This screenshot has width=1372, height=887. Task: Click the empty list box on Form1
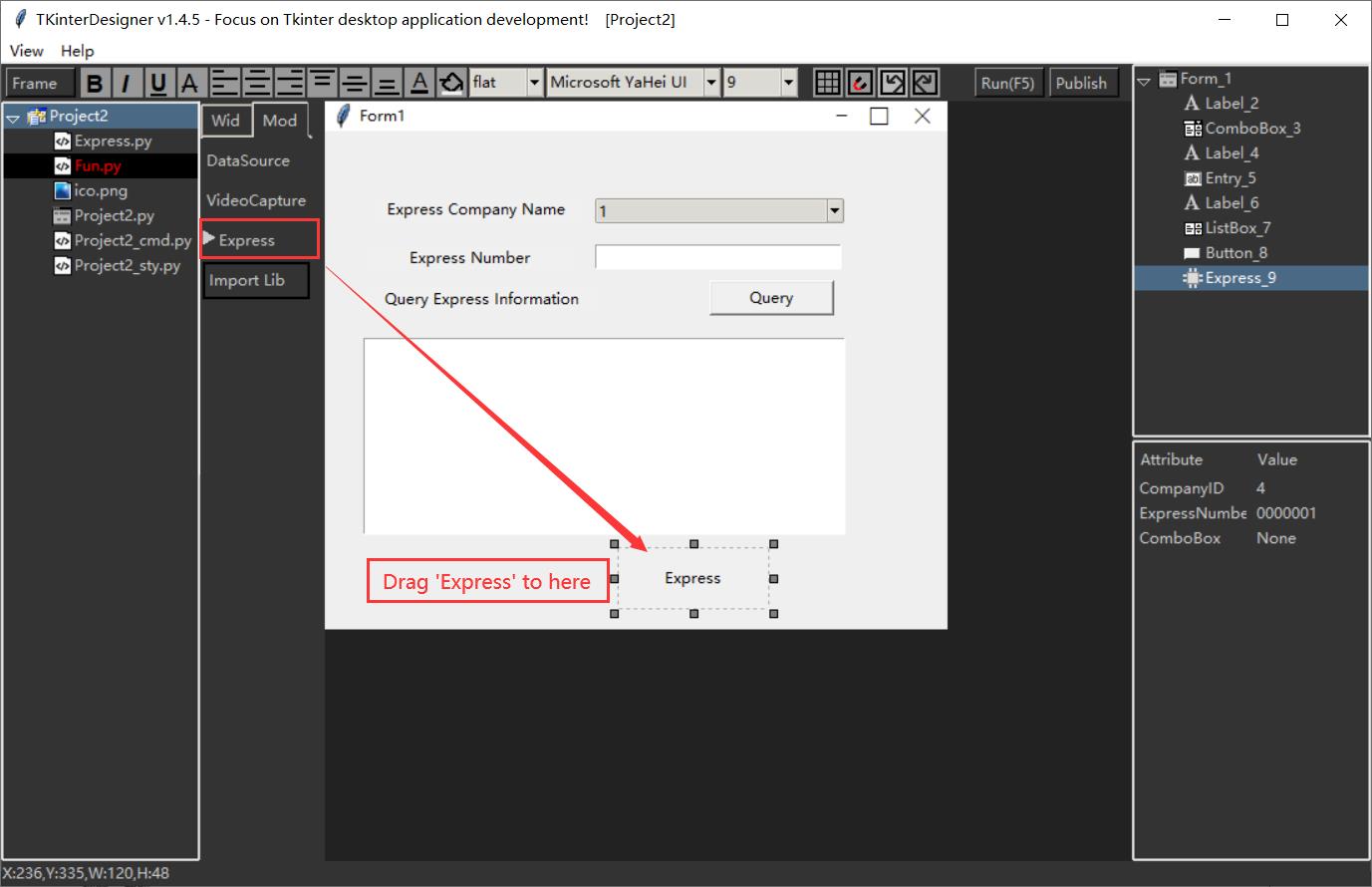pyautogui.click(x=604, y=437)
